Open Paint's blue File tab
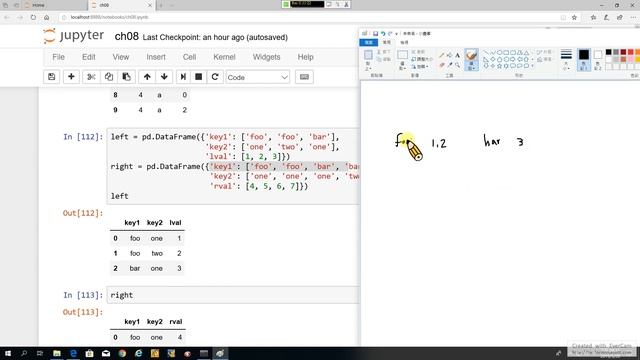640x360 pixels. [x=369, y=42]
